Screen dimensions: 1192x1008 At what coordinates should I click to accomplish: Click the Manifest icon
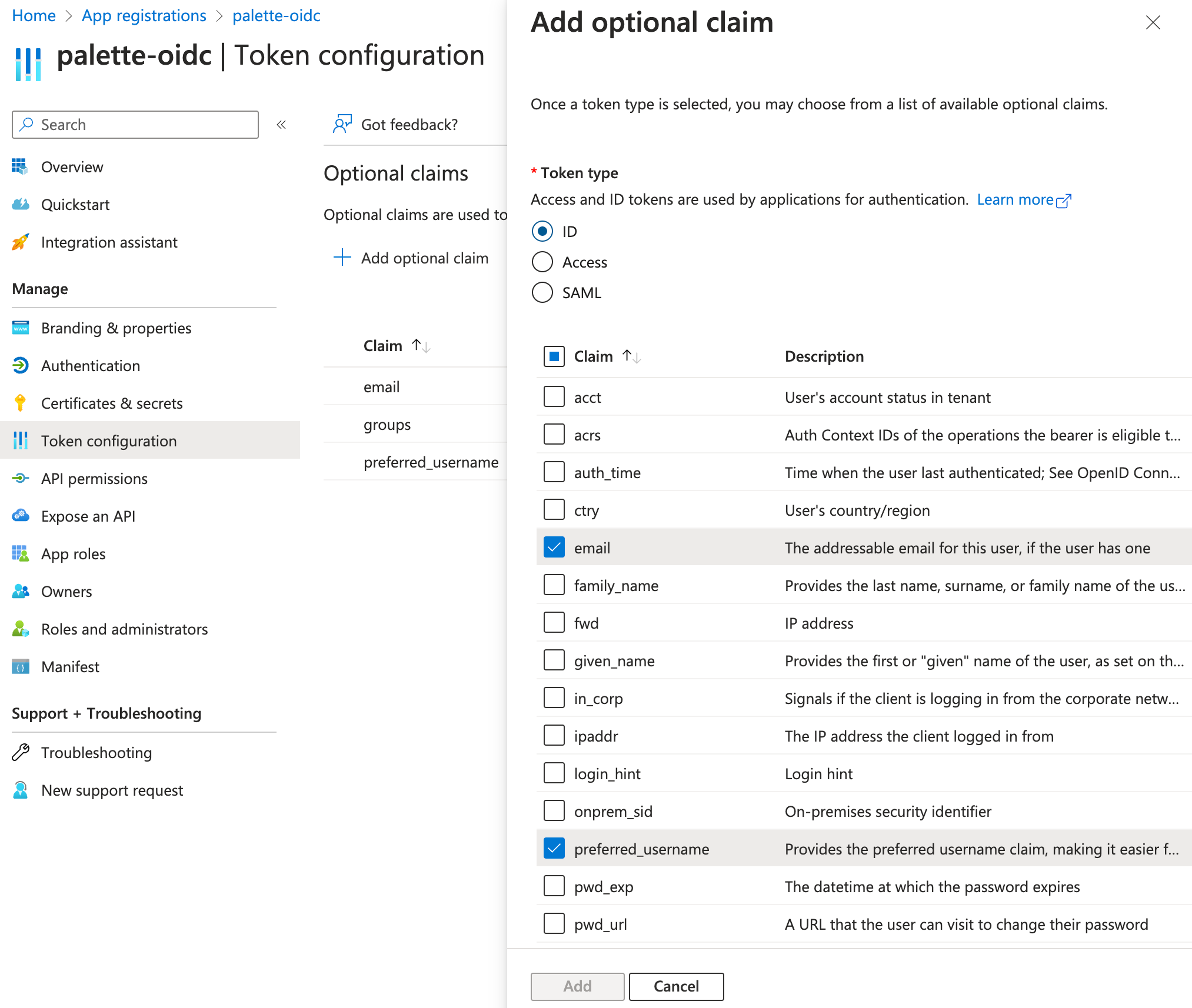pos(21,667)
